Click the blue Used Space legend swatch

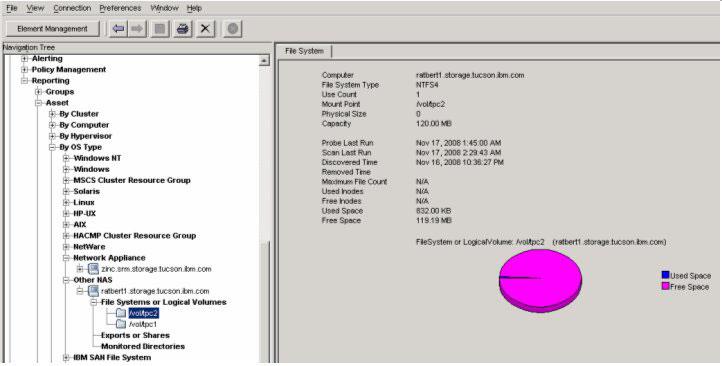665,275
